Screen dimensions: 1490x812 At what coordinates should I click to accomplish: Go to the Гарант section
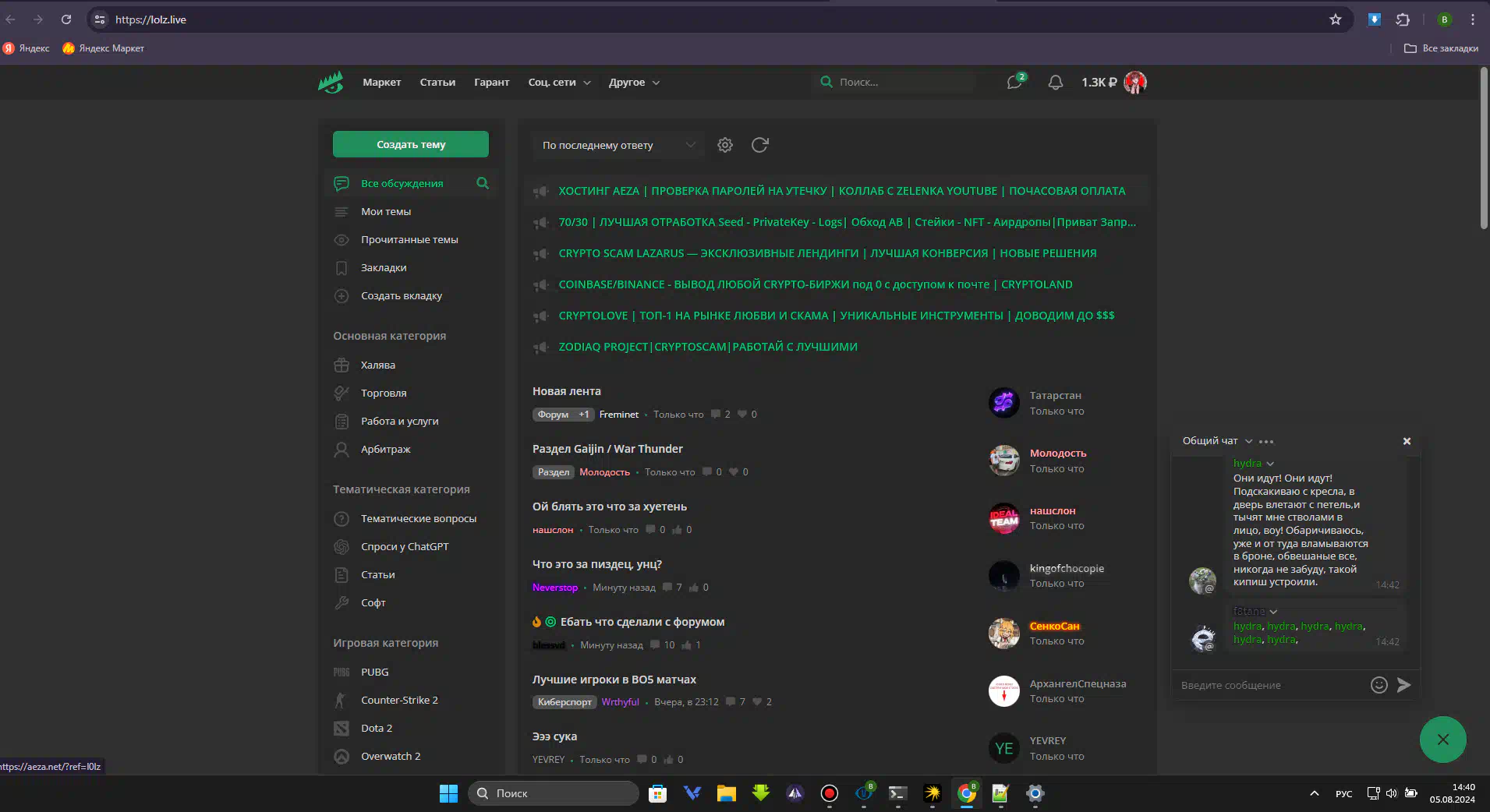[491, 83]
